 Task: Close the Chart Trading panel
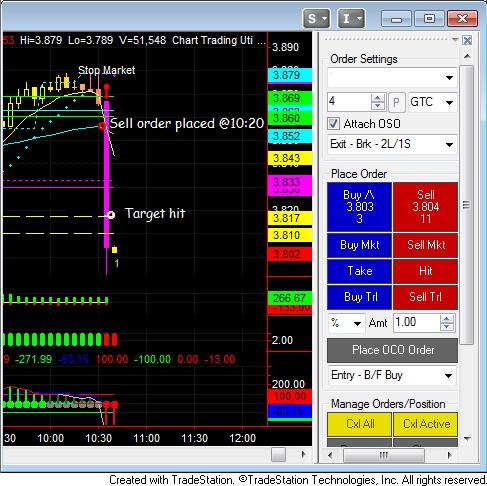tap(467, 41)
